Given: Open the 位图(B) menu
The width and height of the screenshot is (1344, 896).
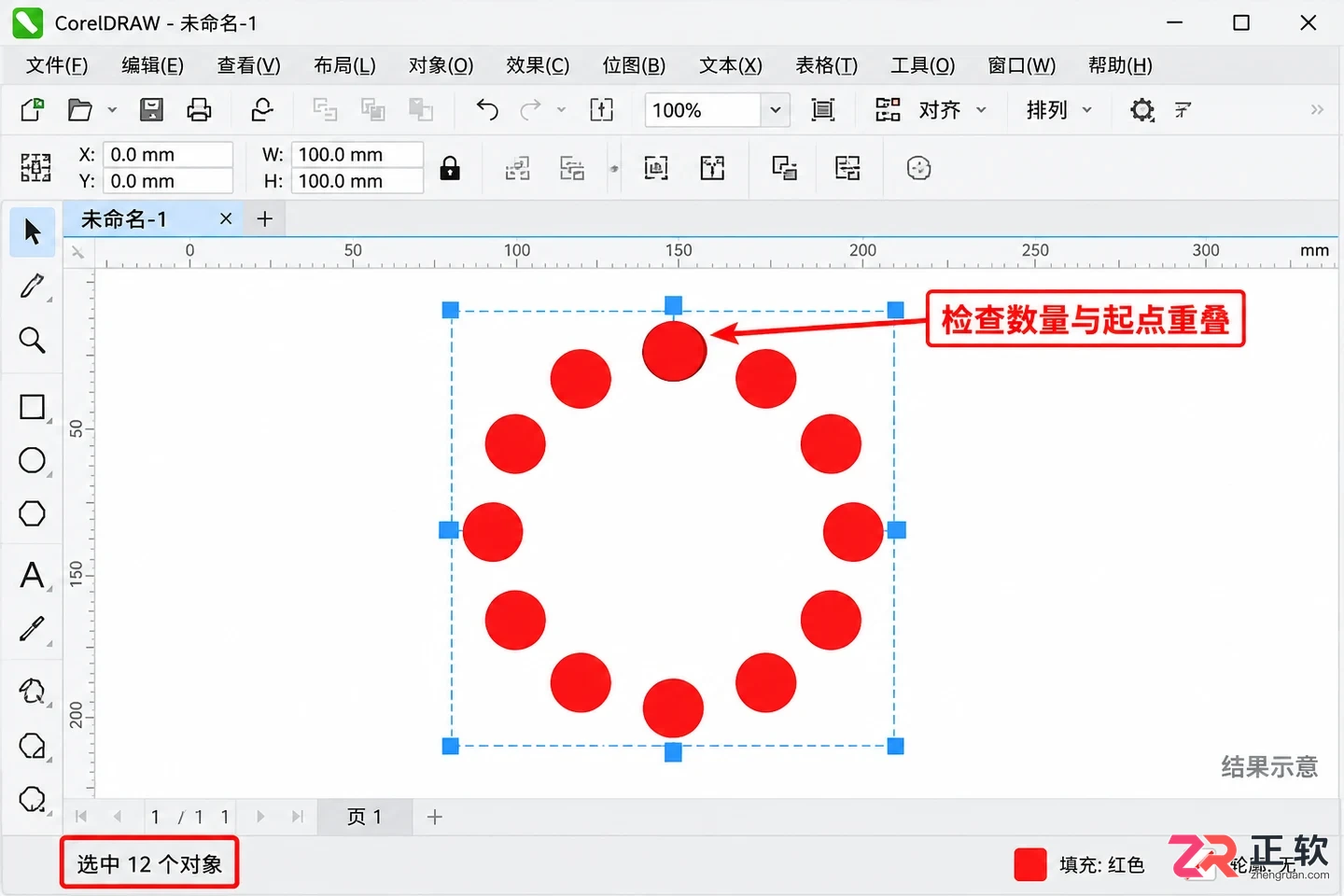Looking at the screenshot, I should 634,65.
